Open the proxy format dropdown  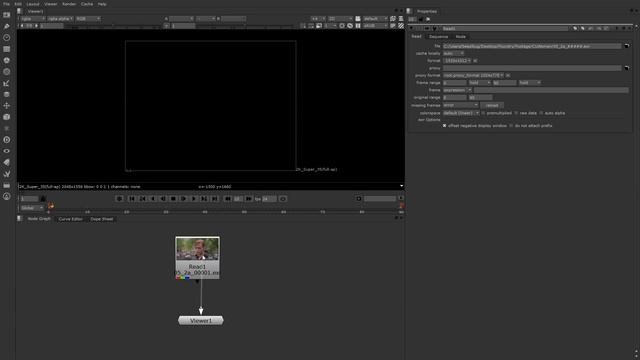click(x=473, y=76)
